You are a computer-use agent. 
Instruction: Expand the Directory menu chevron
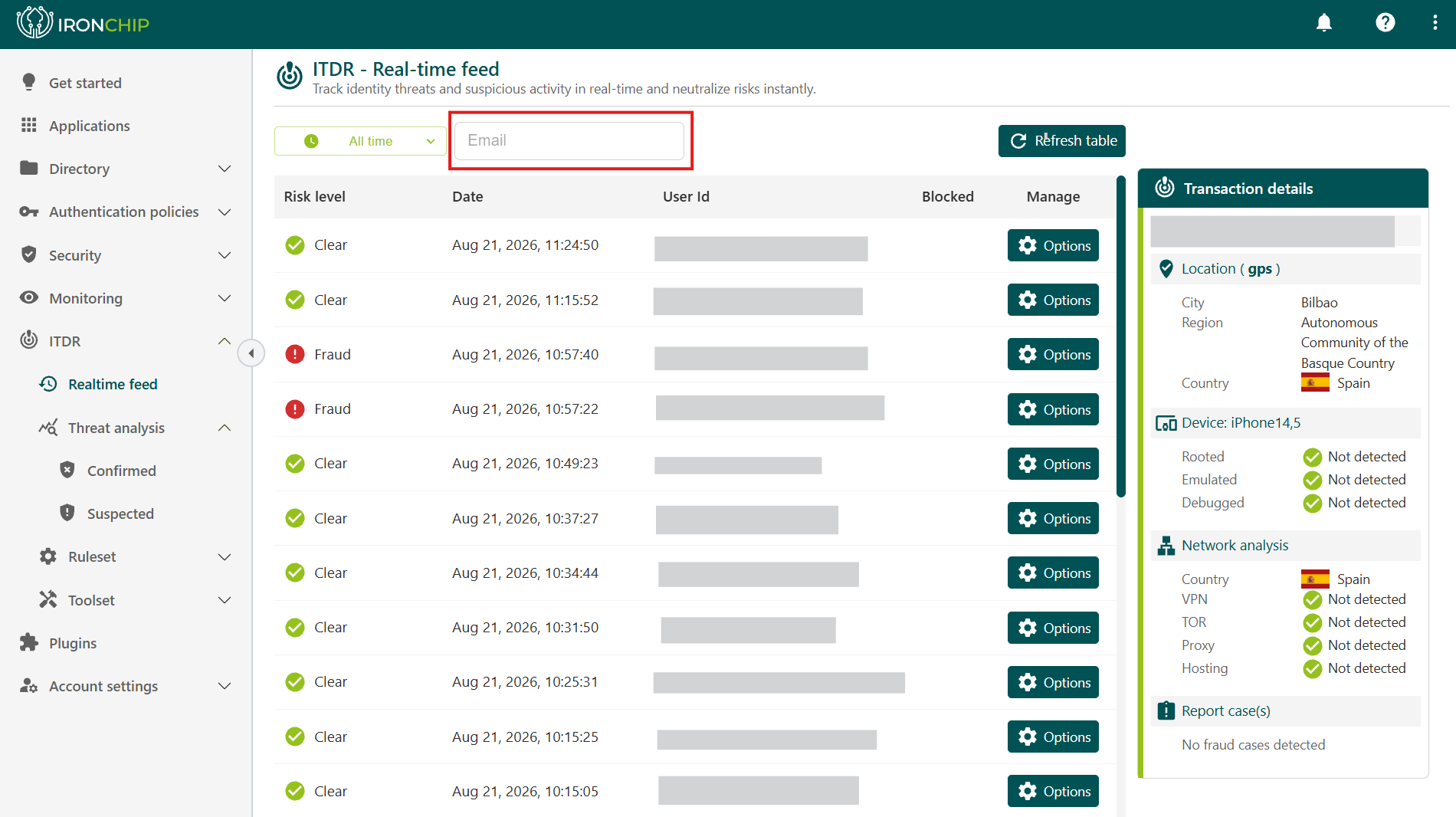(x=225, y=169)
